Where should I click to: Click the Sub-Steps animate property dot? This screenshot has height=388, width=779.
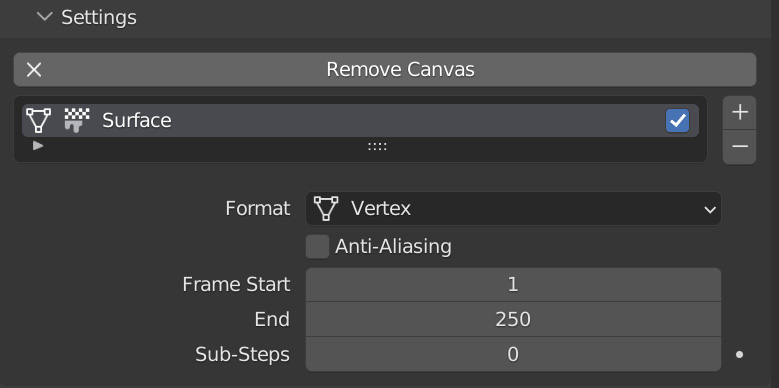pos(740,355)
